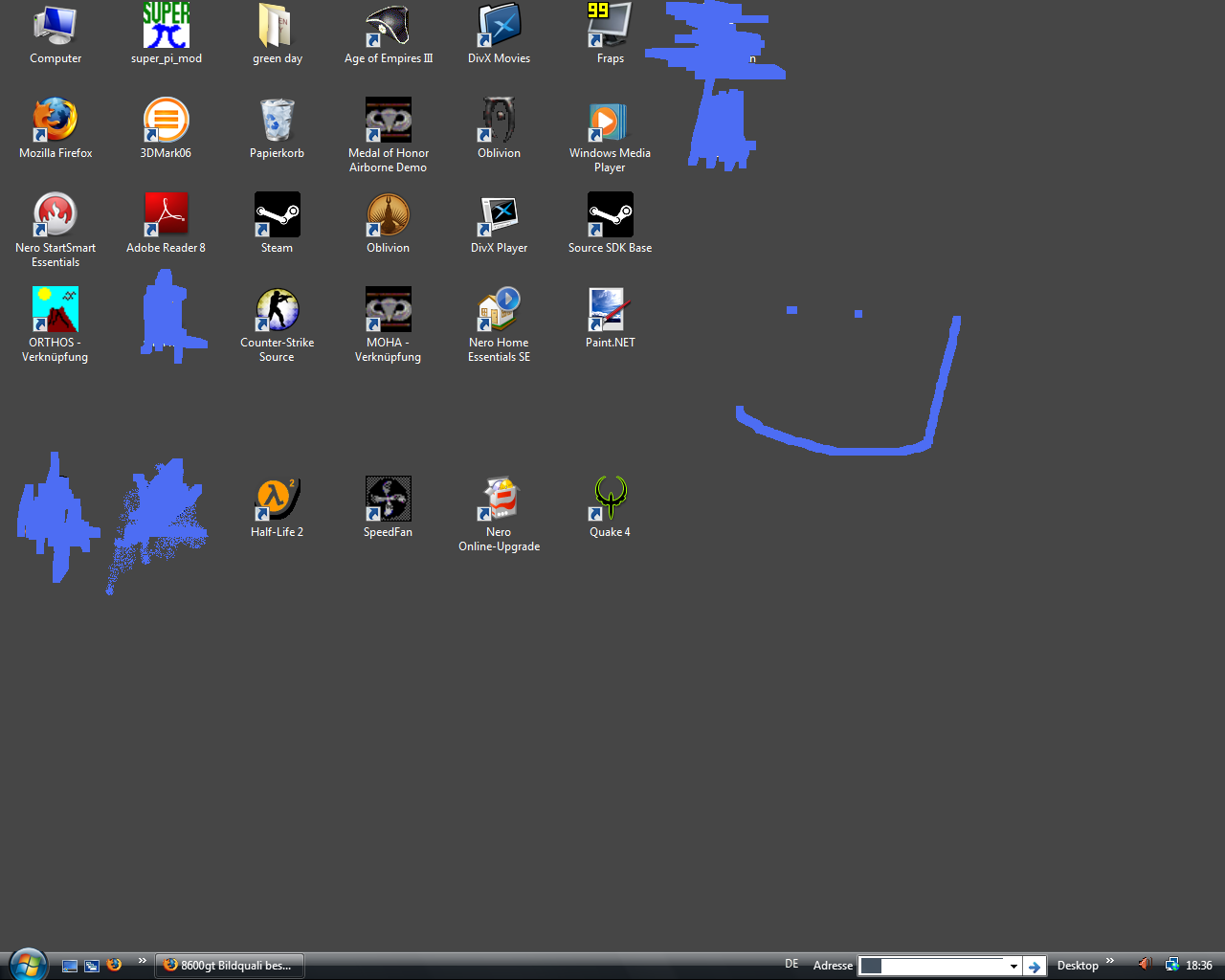1225x980 pixels.
Task: Expand the Desktop toolbar chevron
Action: (1110, 961)
